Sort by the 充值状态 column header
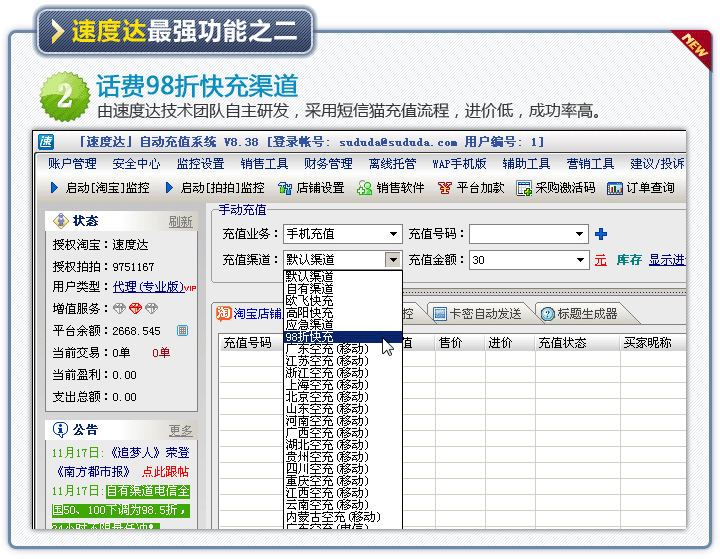Viewport: 720px width, 559px height. coord(577,343)
